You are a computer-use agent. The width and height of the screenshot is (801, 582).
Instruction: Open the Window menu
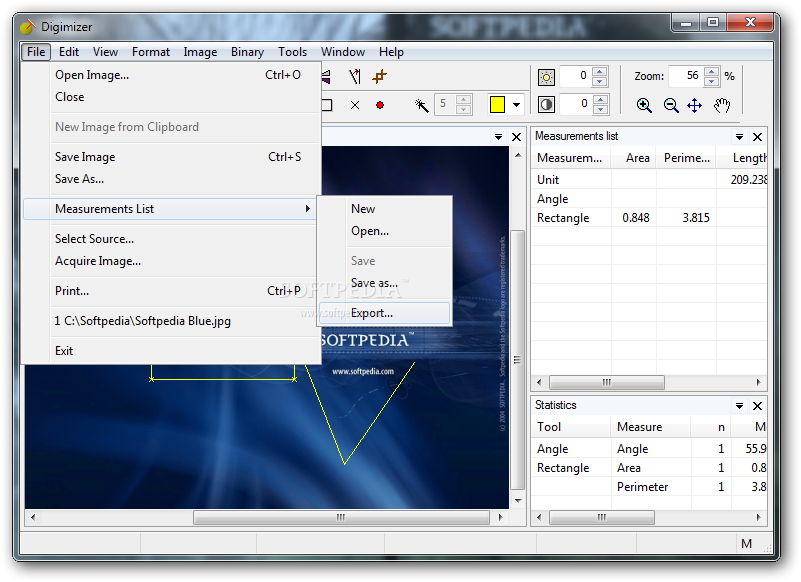(343, 52)
